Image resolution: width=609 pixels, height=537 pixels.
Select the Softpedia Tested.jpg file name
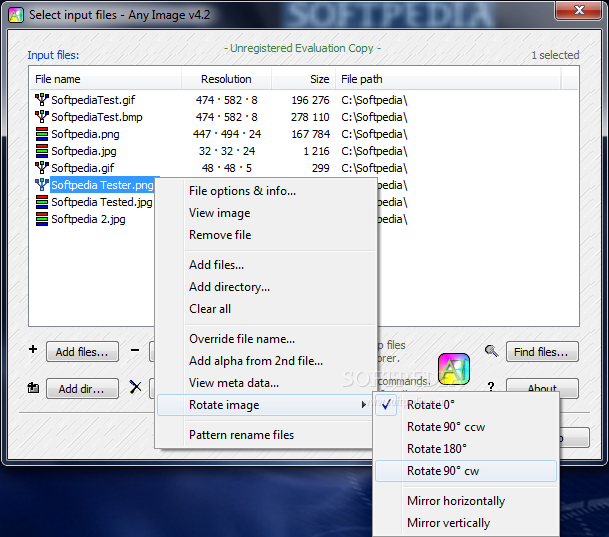(x=102, y=202)
